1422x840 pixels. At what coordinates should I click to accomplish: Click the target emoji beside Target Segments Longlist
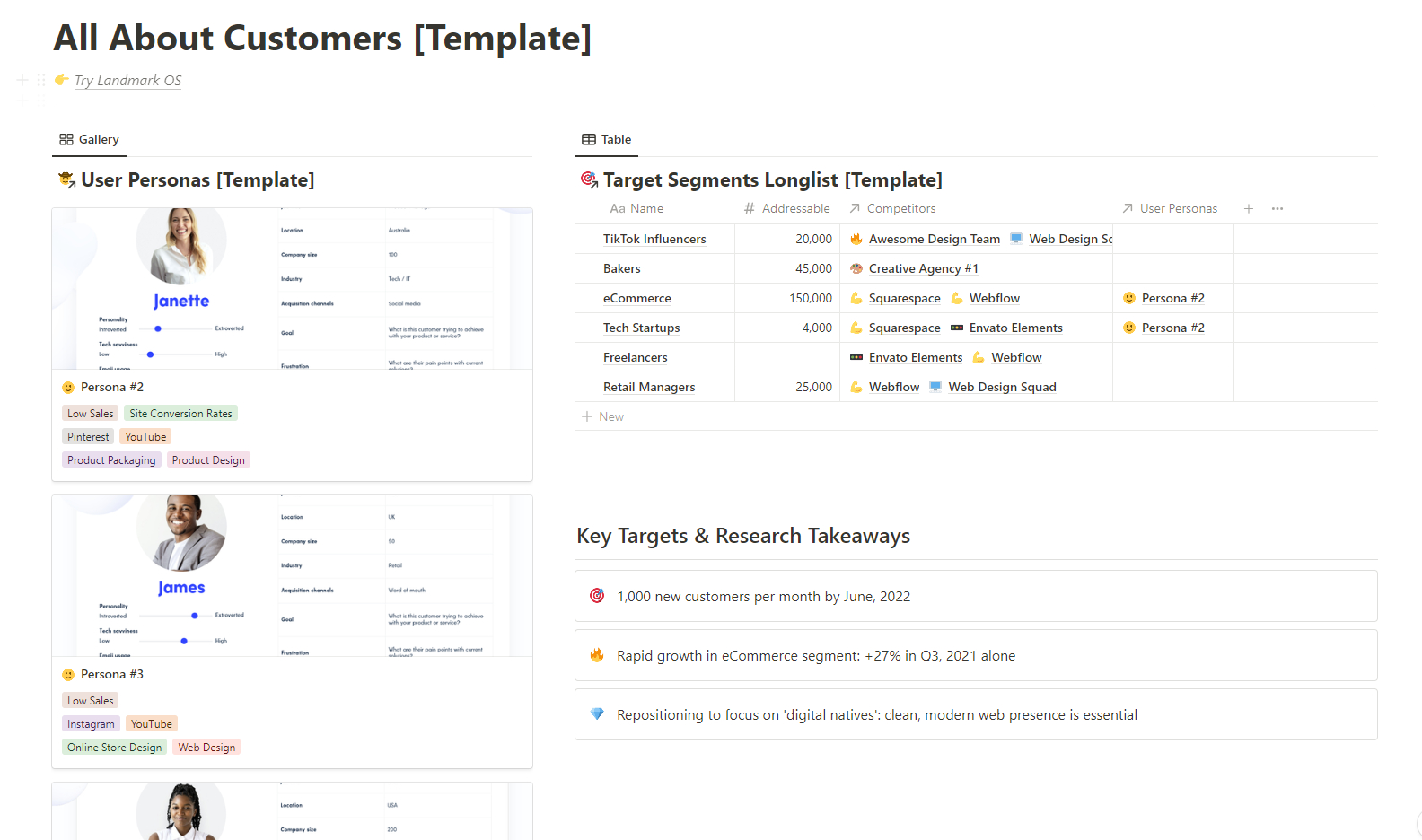[x=589, y=179]
